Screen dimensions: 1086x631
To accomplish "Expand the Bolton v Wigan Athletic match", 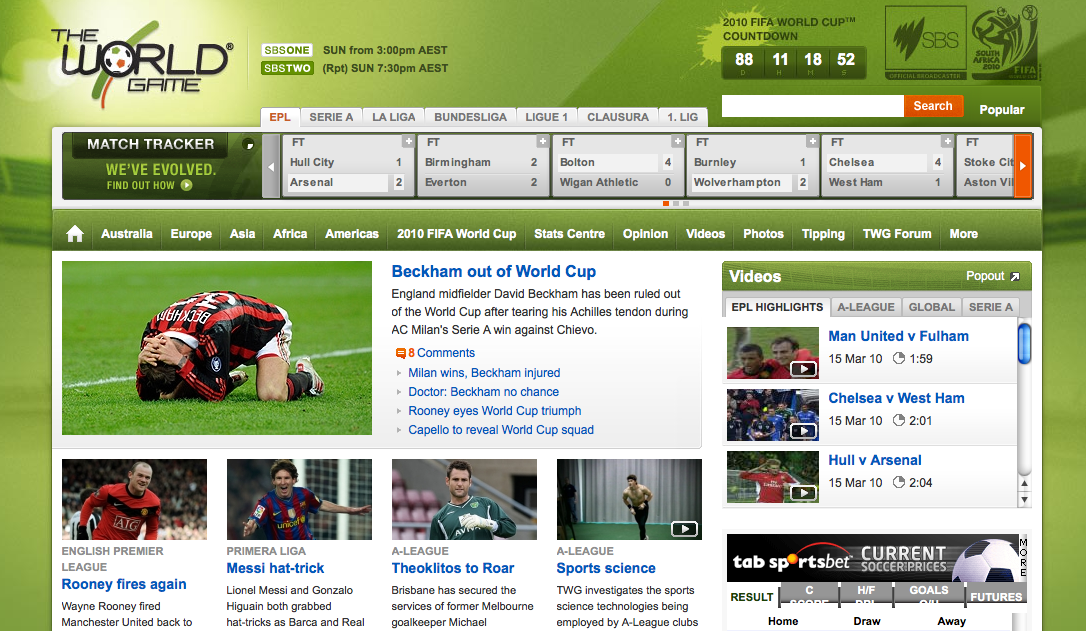I will [x=677, y=141].
